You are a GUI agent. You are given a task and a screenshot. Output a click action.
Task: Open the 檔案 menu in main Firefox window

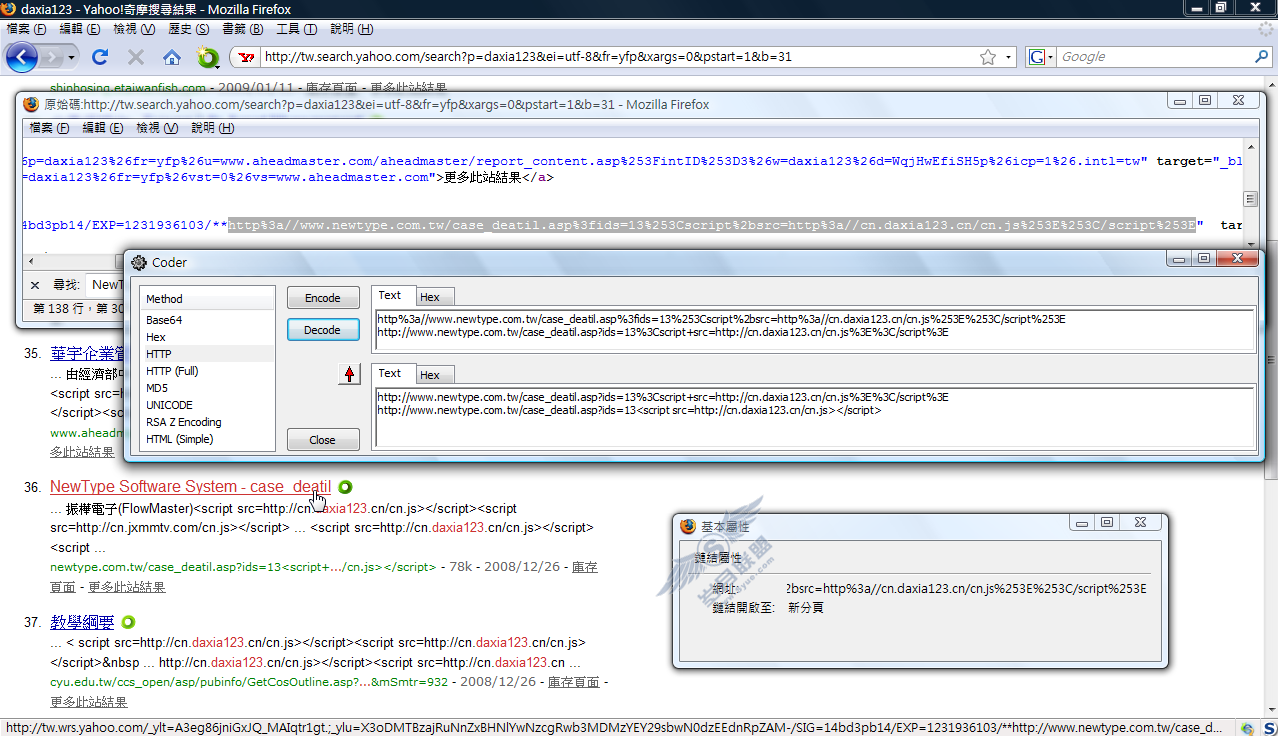26,29
